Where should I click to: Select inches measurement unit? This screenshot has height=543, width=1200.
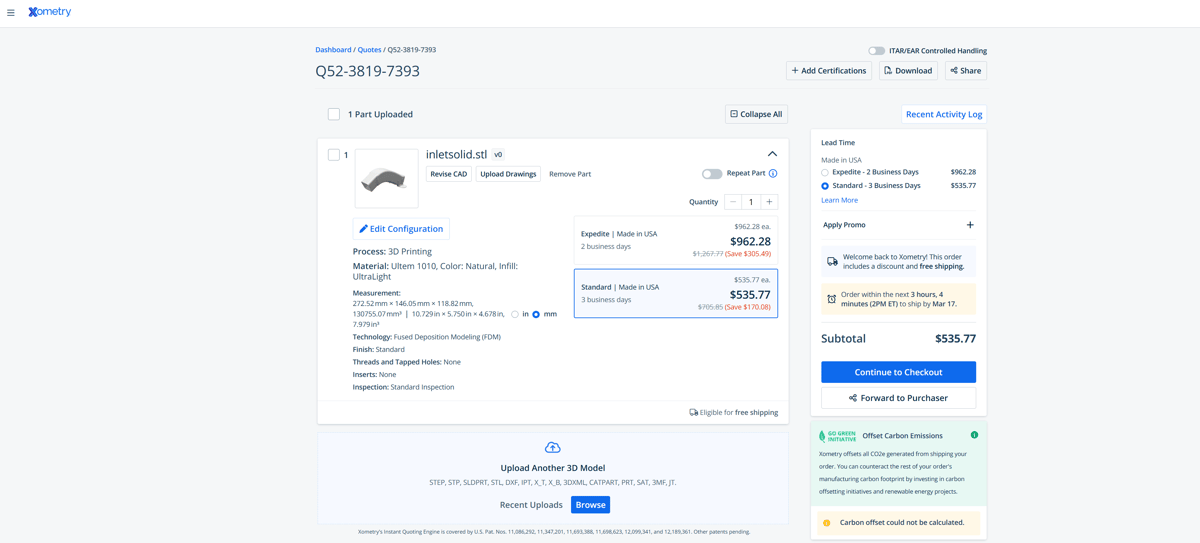pos(515,314)
